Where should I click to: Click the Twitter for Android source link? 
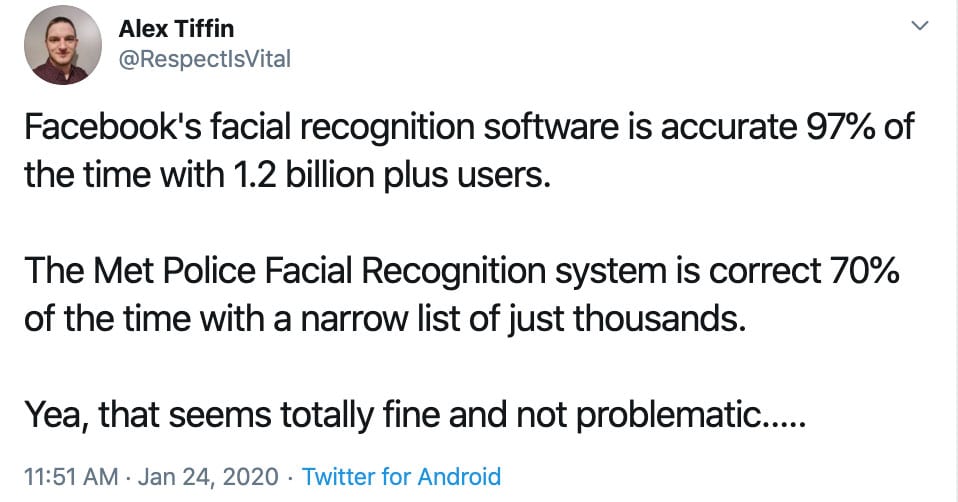[401, 476]
